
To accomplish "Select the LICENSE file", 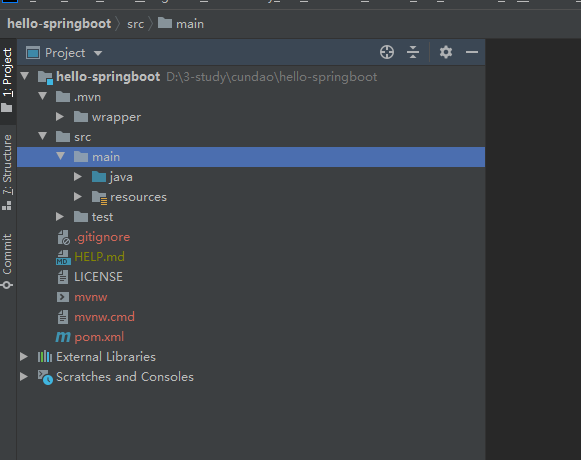I will (98, 277).
